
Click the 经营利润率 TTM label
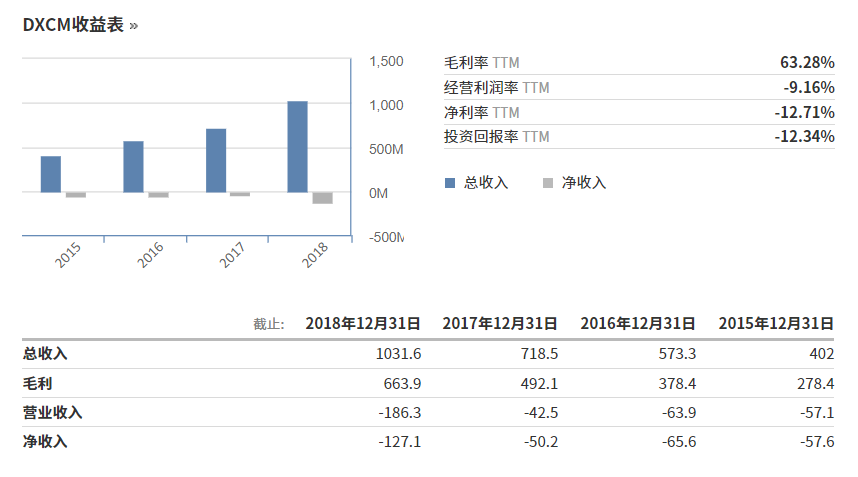tap(496, 88)
